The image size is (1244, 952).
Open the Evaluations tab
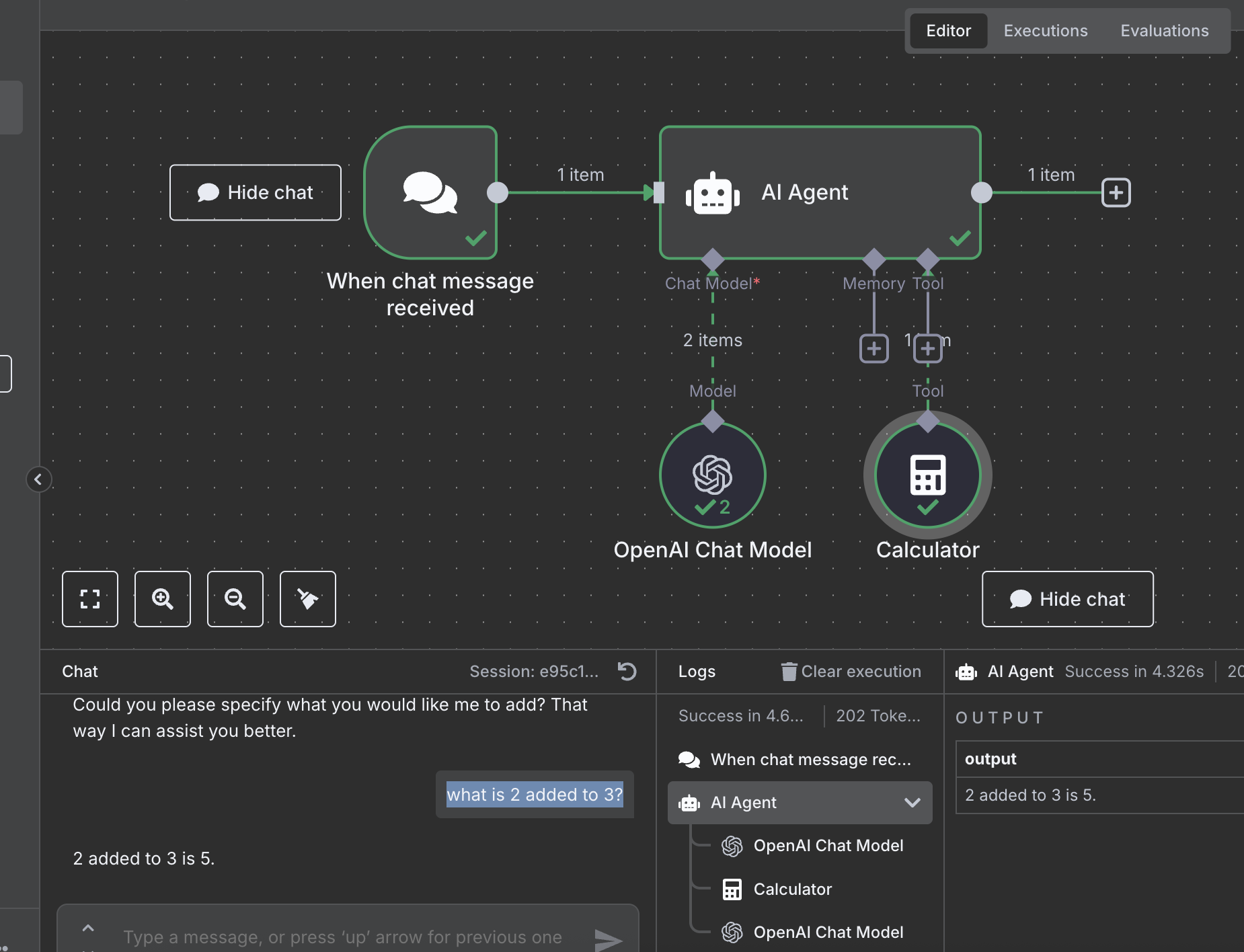pyautogui.click(x=1164, y=31)
